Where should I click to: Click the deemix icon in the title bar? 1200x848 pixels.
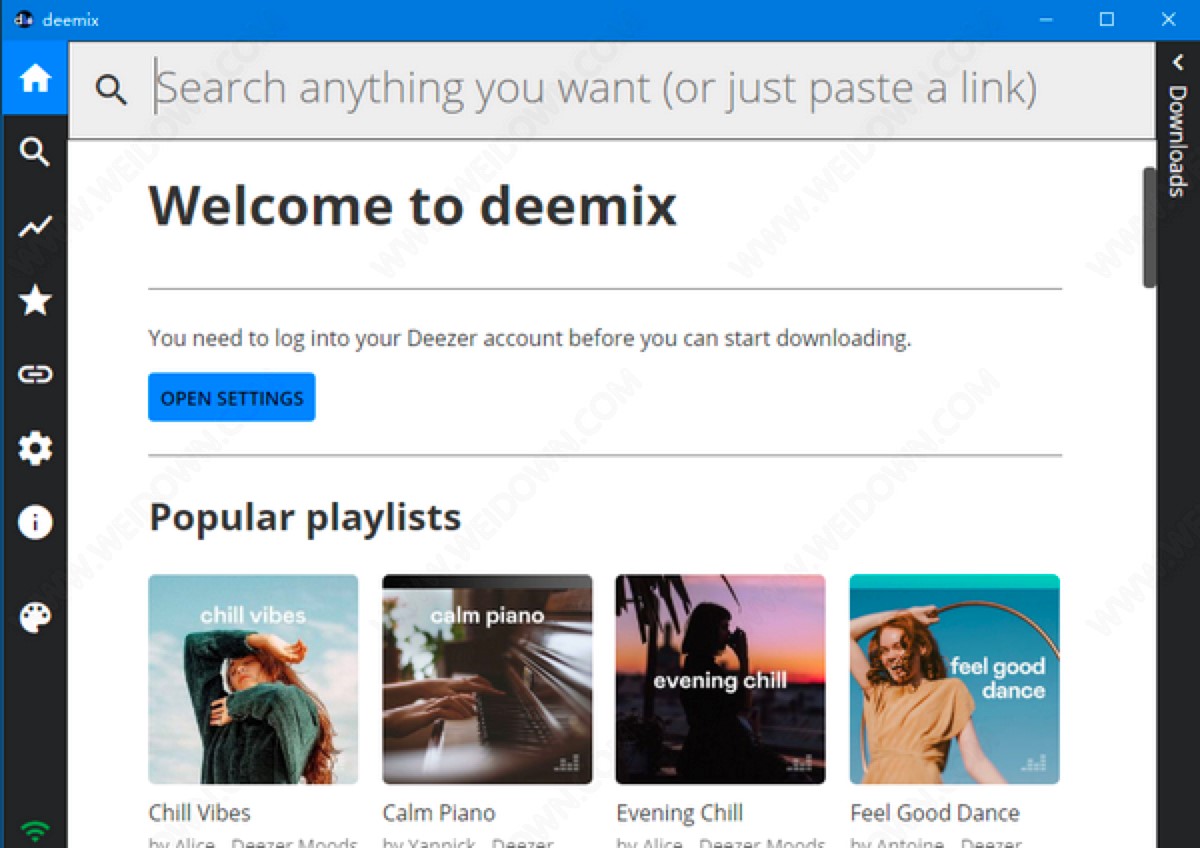22,18
